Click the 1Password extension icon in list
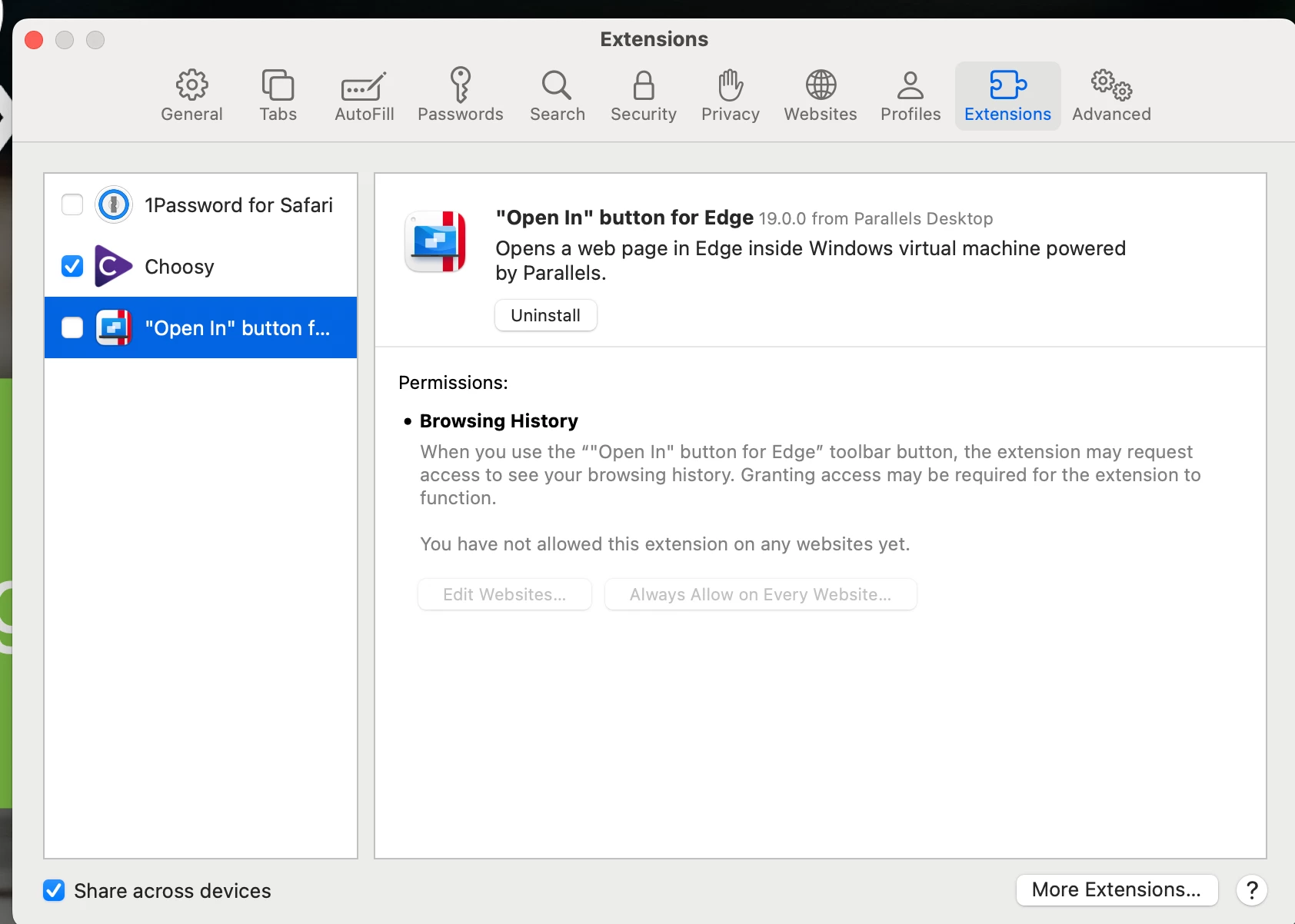 pos(114,204)
